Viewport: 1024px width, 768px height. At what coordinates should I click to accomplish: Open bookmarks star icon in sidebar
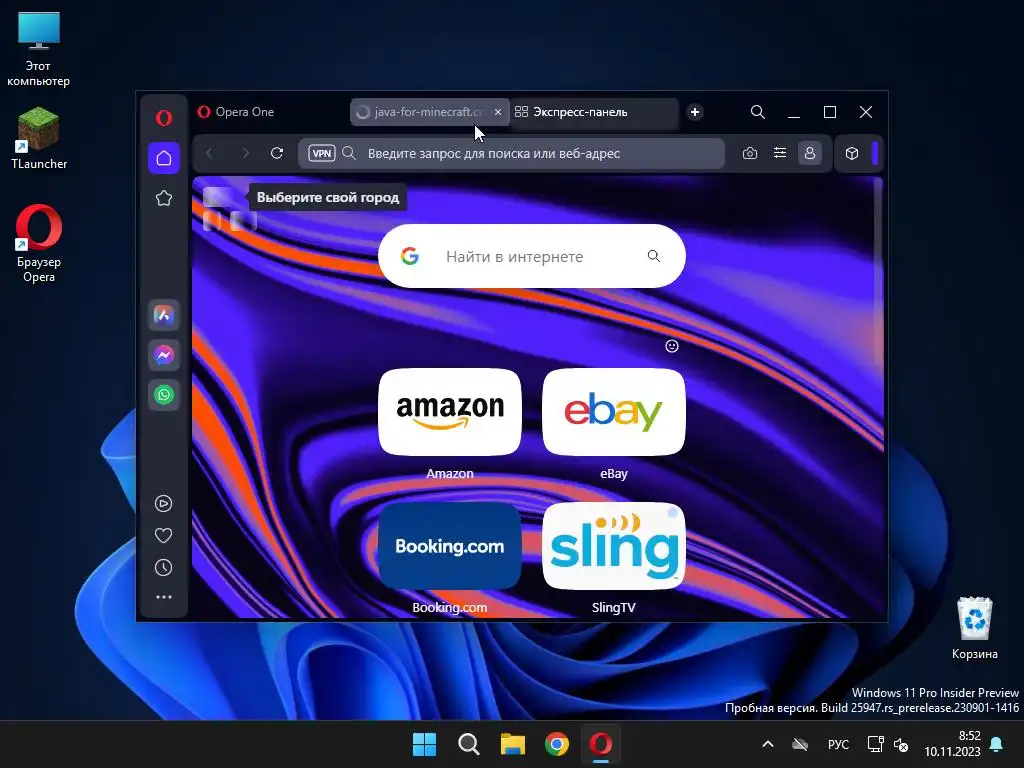click(x=164, y=198)
